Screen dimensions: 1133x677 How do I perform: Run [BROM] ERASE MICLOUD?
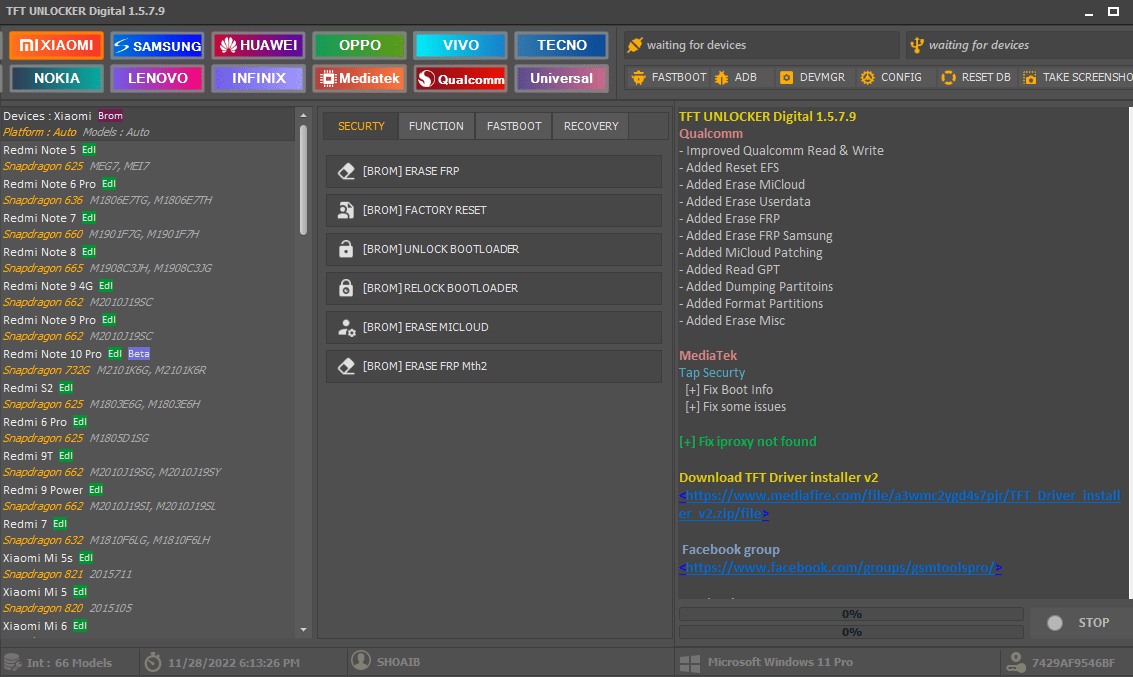tap(494, 327)
